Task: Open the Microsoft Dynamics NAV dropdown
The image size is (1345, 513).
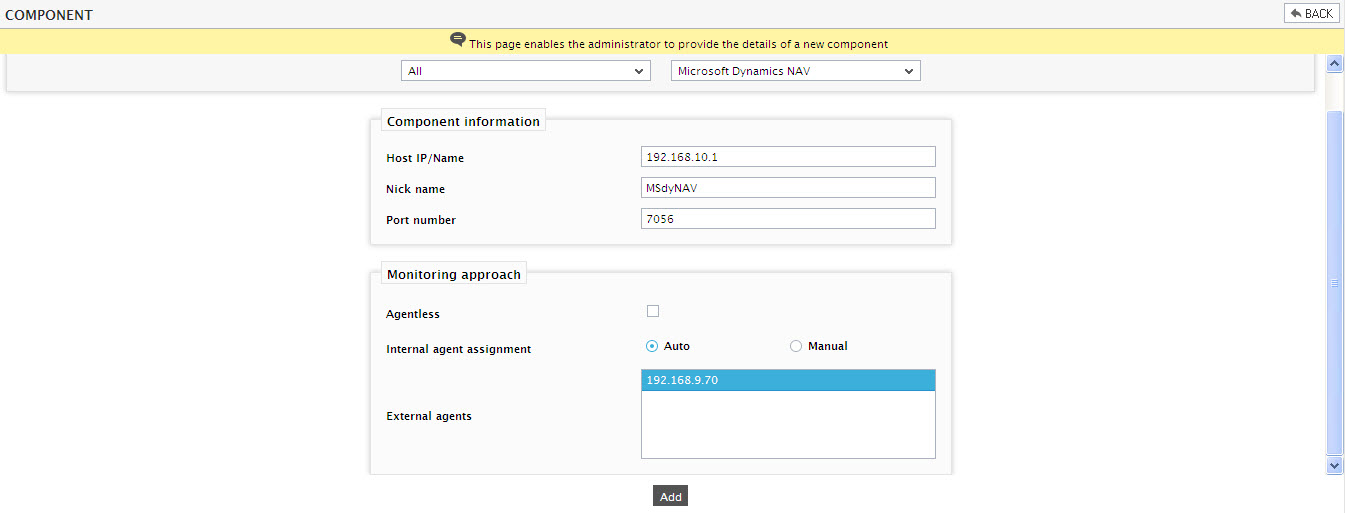Action: point(795,71)
